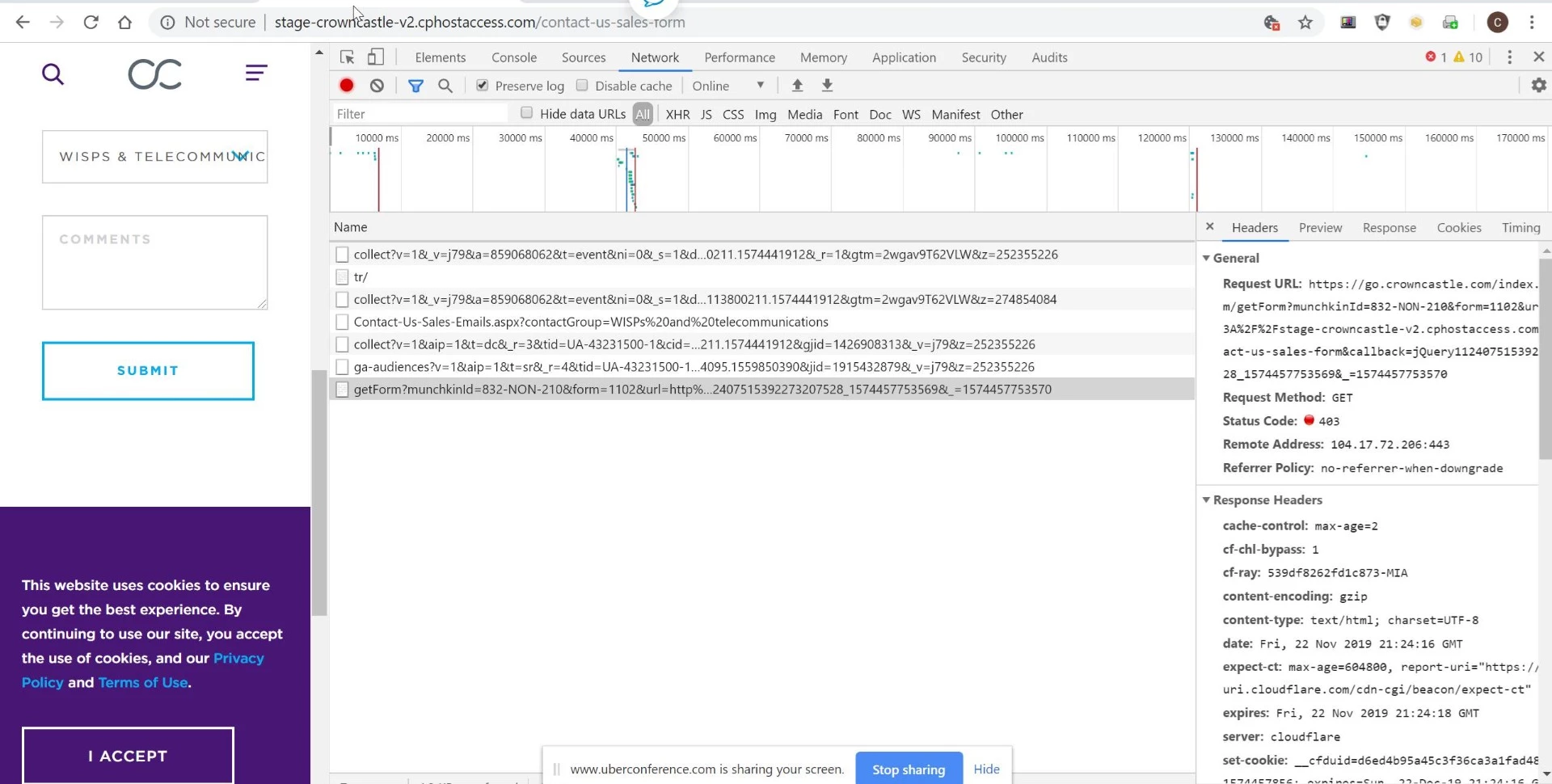Select the Img request type filter
This screenshot has width=1552, height=784.
765,114
